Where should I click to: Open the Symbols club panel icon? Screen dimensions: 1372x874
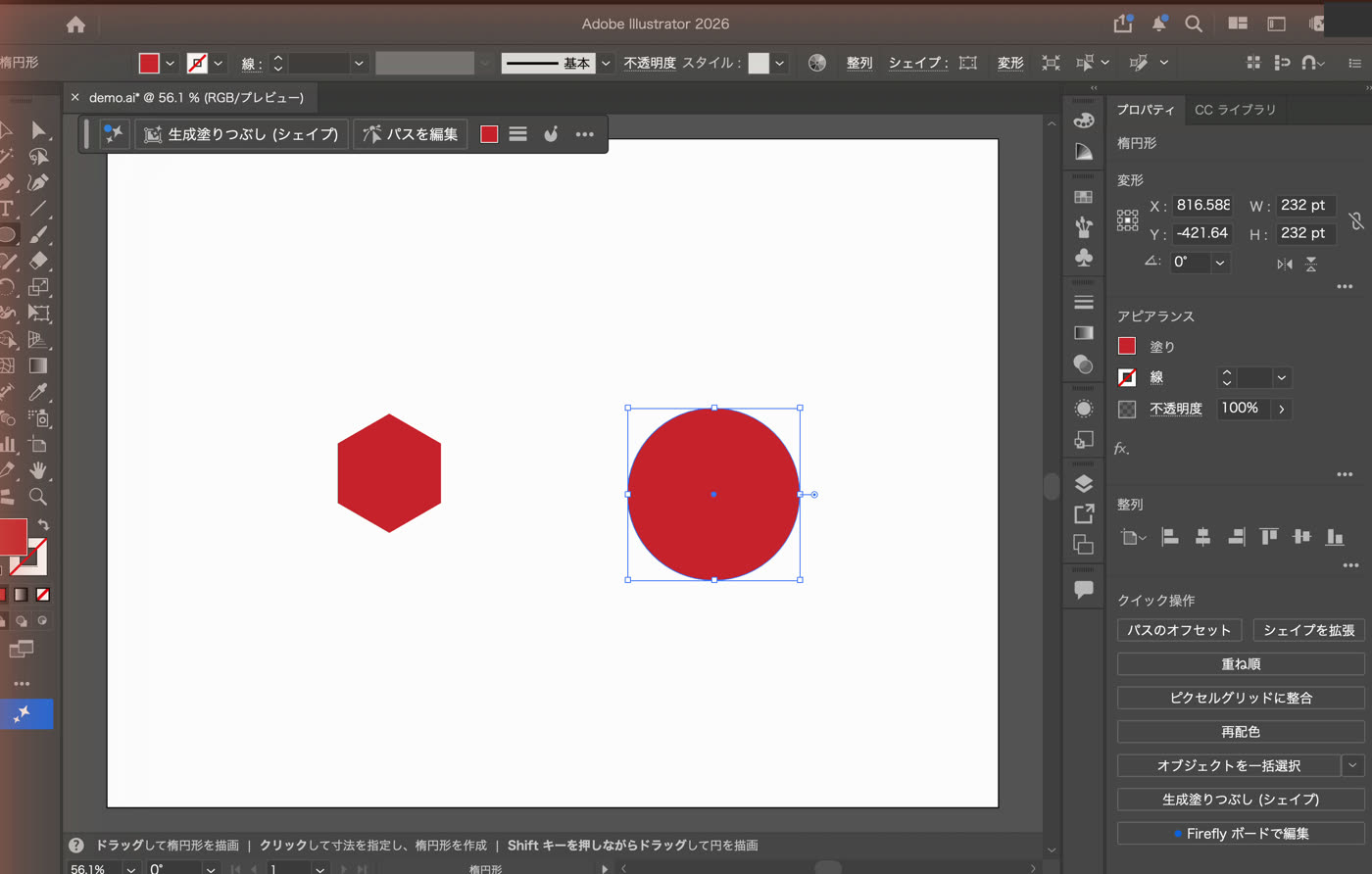[1084, 258]
